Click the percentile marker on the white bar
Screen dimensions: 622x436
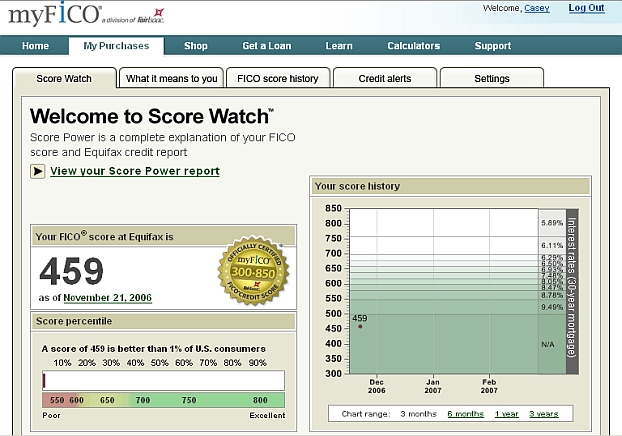pyautogui.click(x=44, y=381)
